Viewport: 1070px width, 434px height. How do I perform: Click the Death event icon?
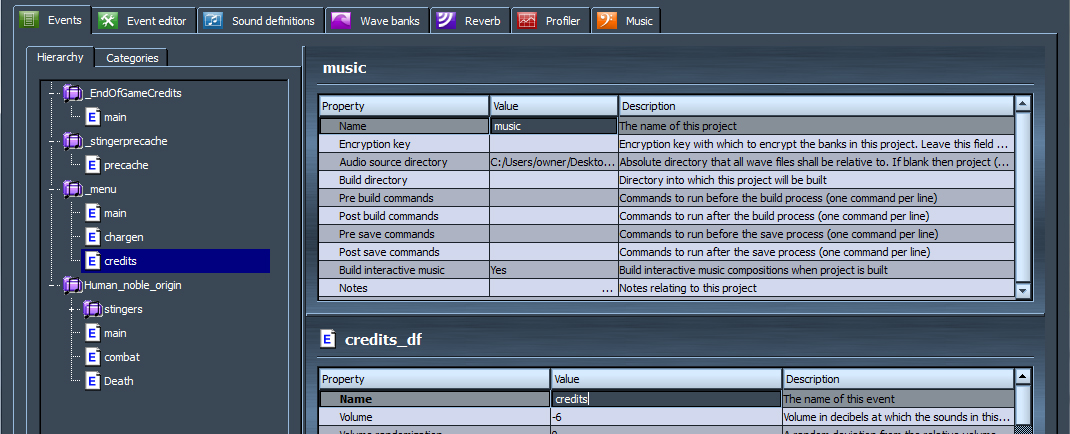pyautogui.click(x=92, y=381)
